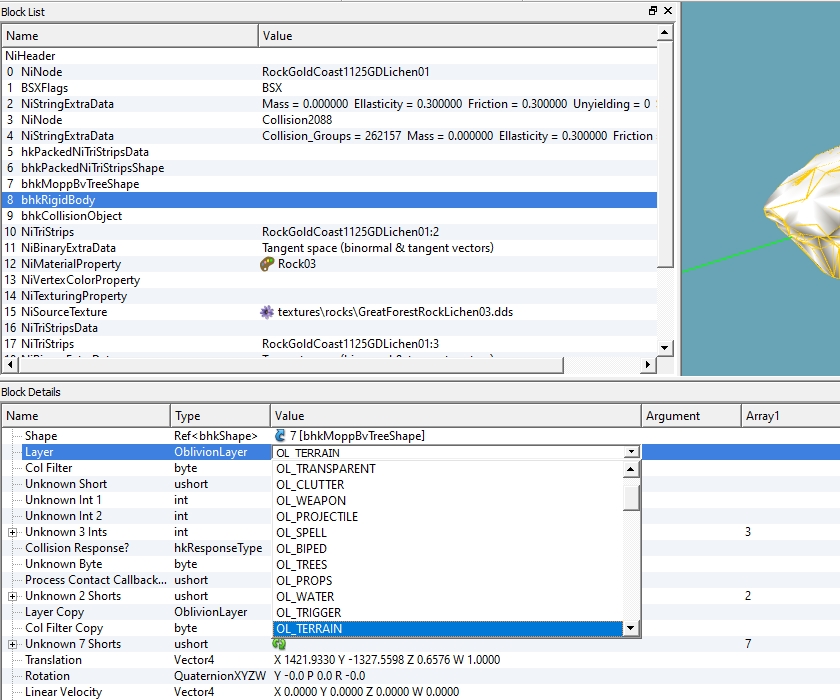Select block 12 NiMaterialProperty
The height and width of the screenshot is (700, 840).
point(329,264)
